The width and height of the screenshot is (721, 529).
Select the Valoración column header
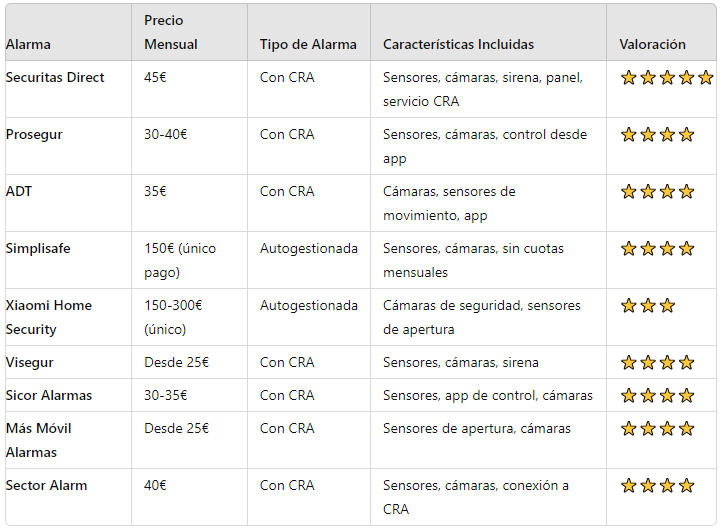coord(652,45)
